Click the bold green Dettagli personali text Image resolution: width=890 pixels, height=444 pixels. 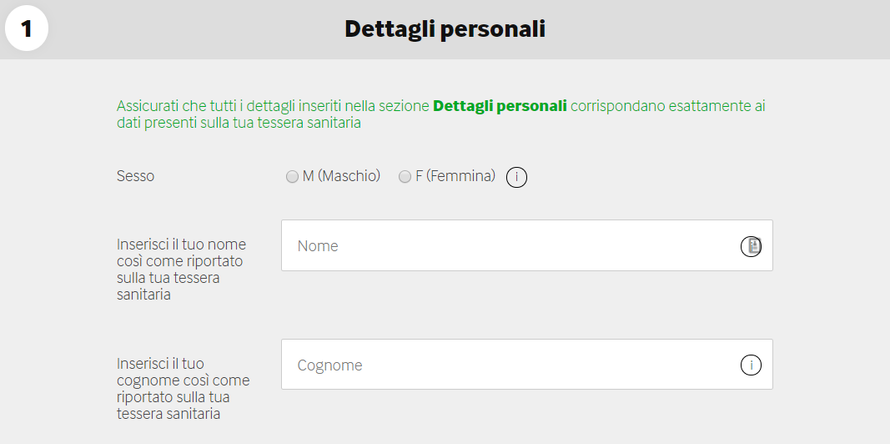pyautogui.click(x=499, y=106)
